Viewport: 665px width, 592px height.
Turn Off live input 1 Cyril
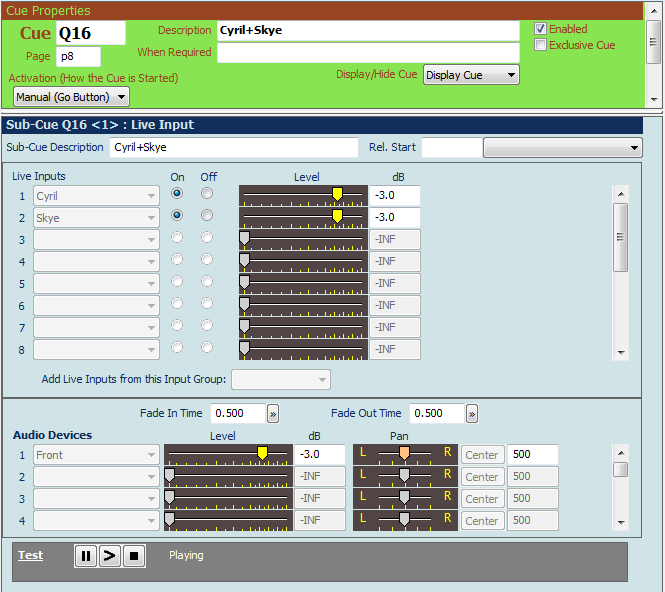pyautogui.click(x=207, y=193)
